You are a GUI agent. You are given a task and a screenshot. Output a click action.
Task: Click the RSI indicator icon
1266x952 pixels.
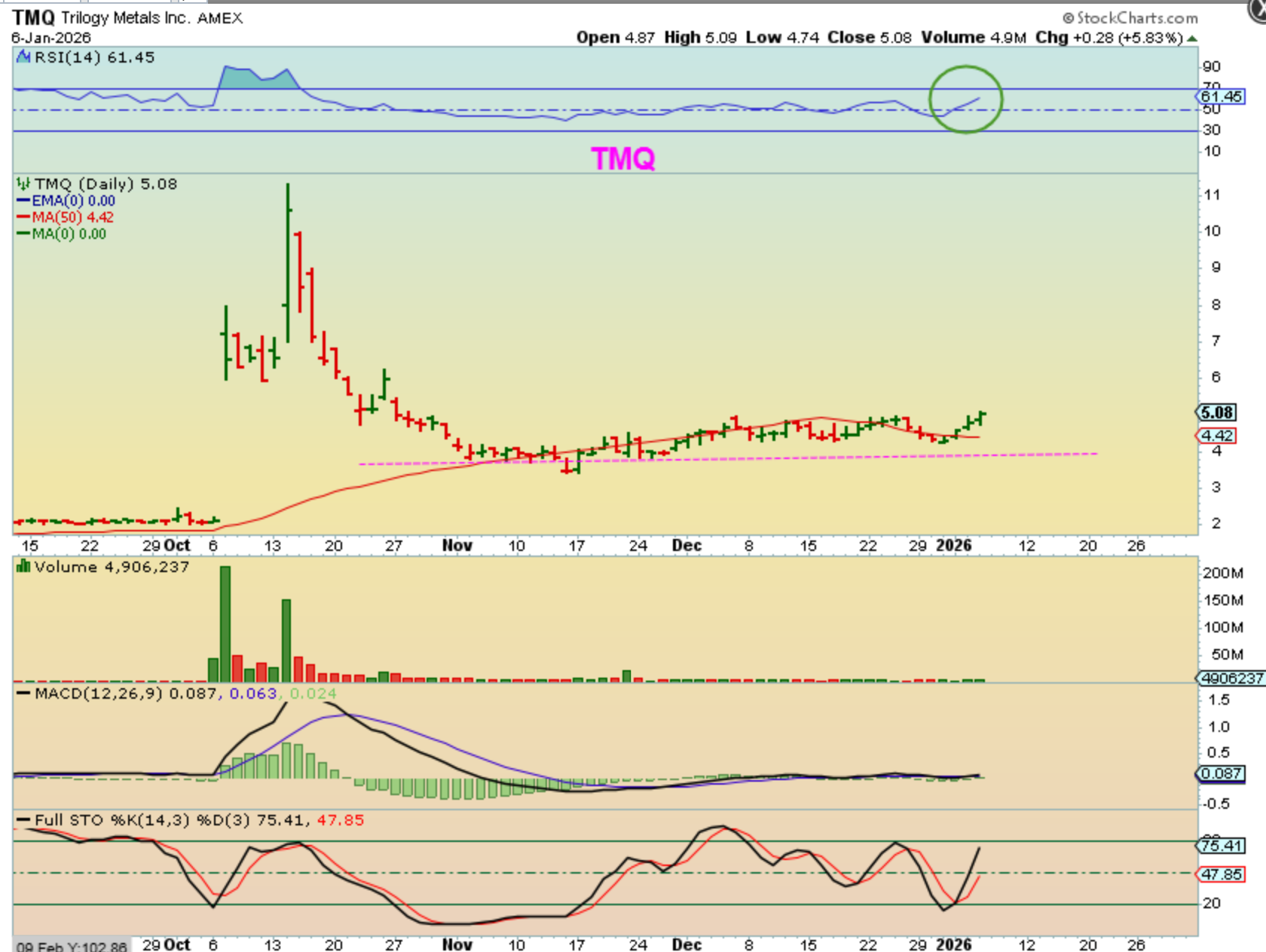23,57
